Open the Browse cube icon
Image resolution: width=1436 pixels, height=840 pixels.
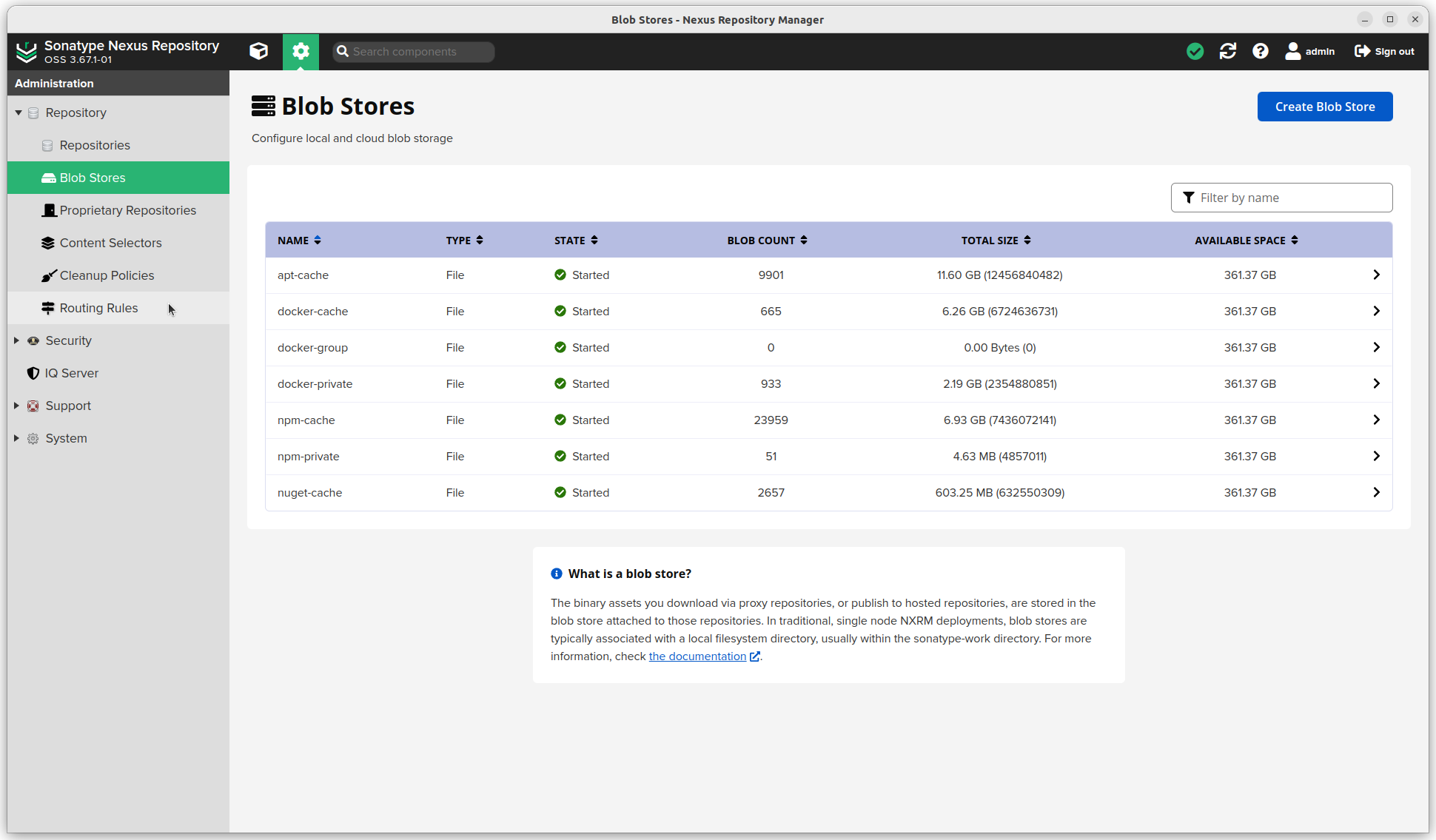[x=258, y=51]
